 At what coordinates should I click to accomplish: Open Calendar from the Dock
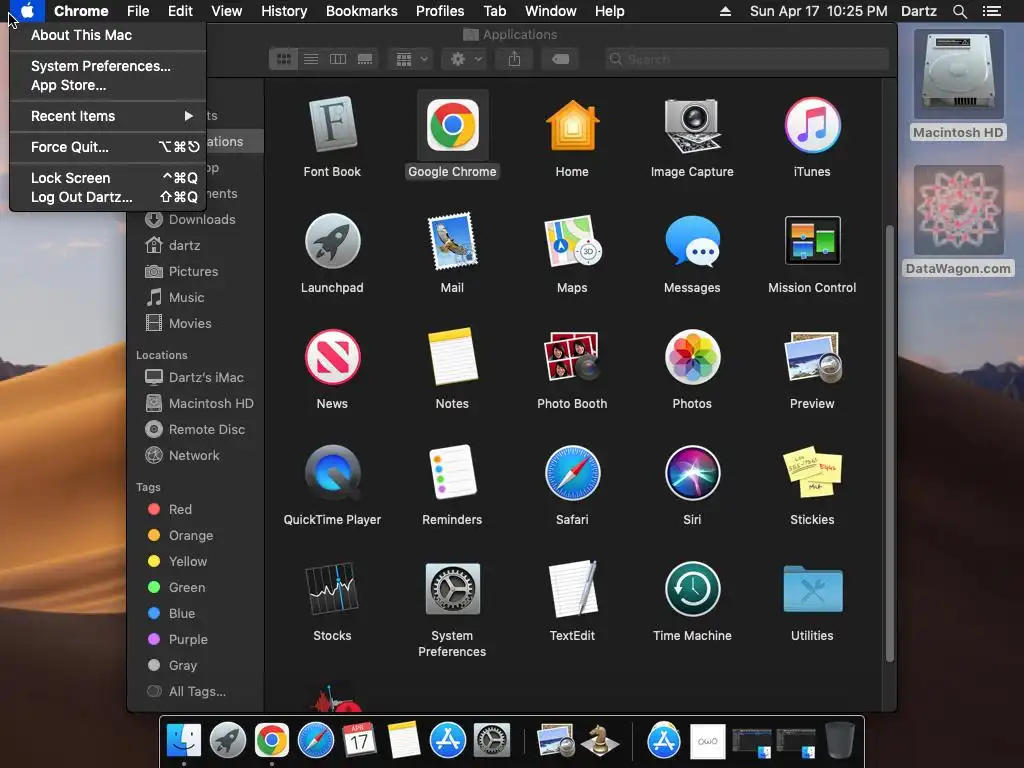[x=359, y=741]
